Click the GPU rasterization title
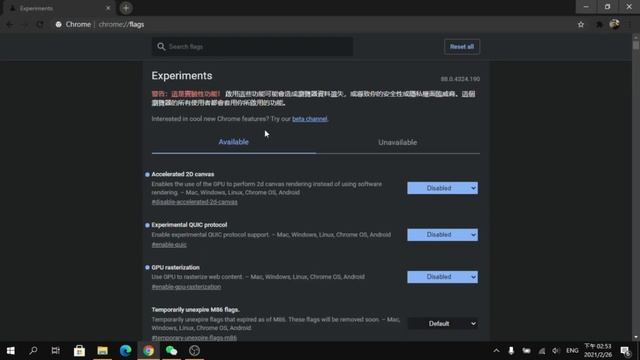 [x=175, y=267]
